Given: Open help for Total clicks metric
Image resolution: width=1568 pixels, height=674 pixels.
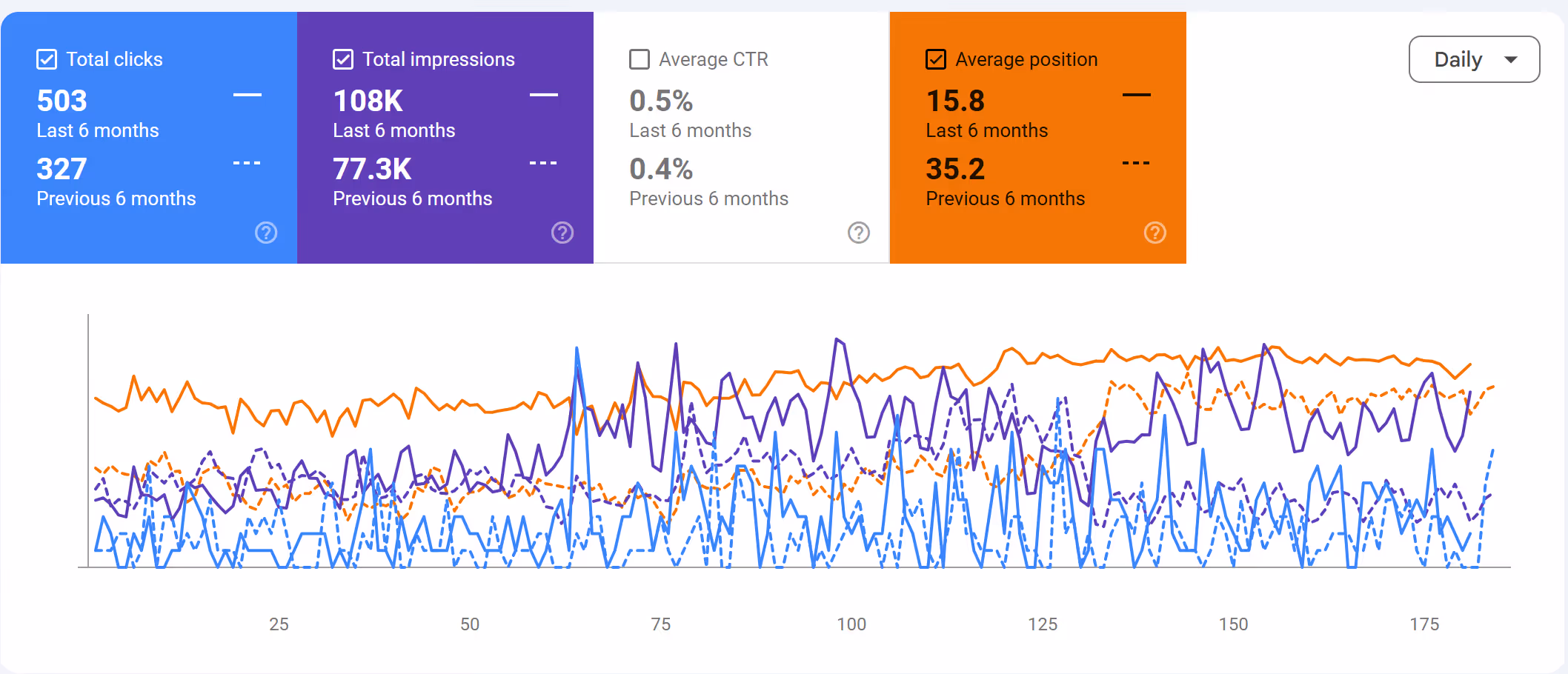Looking at the screenshot, I should click(x=266, y=233).
